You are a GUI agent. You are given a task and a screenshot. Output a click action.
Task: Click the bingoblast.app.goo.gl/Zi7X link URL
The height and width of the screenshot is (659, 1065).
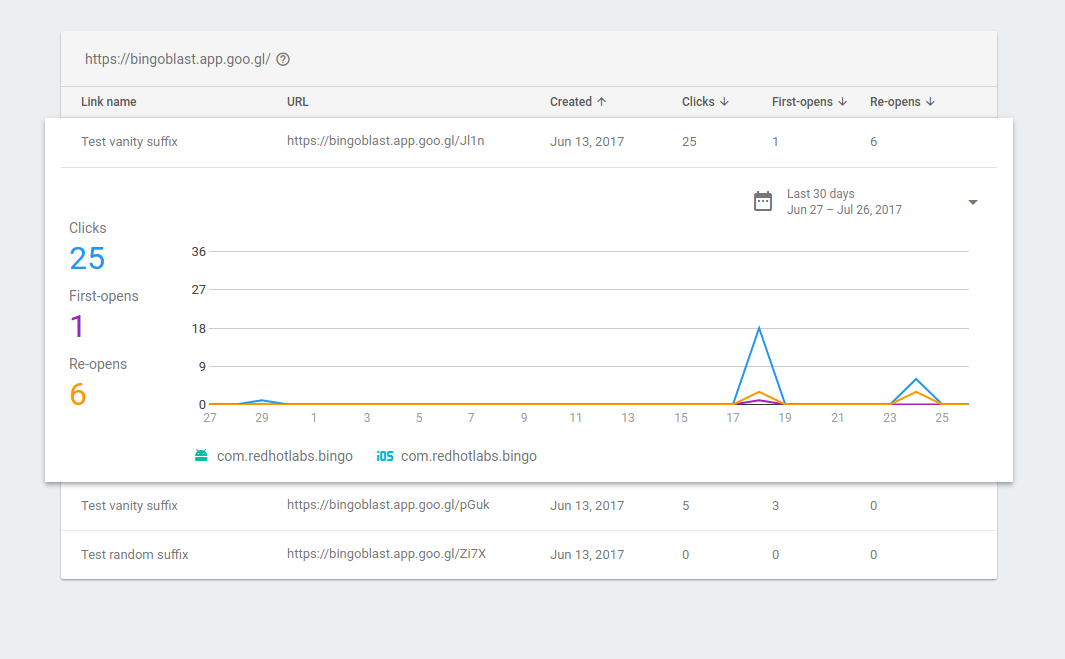point(386,555)
